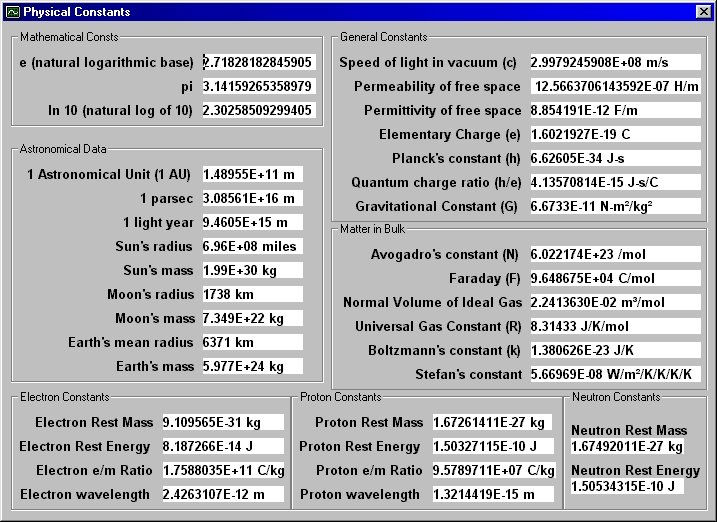Click the Planck's constant value field
Viewport: 717px width, 522px height.
click(615, 158)
